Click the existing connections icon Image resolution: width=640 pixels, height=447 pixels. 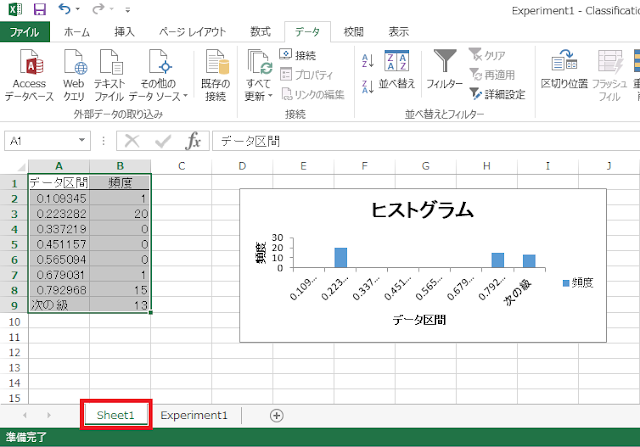pyautogui.click(x=215, y=65)
